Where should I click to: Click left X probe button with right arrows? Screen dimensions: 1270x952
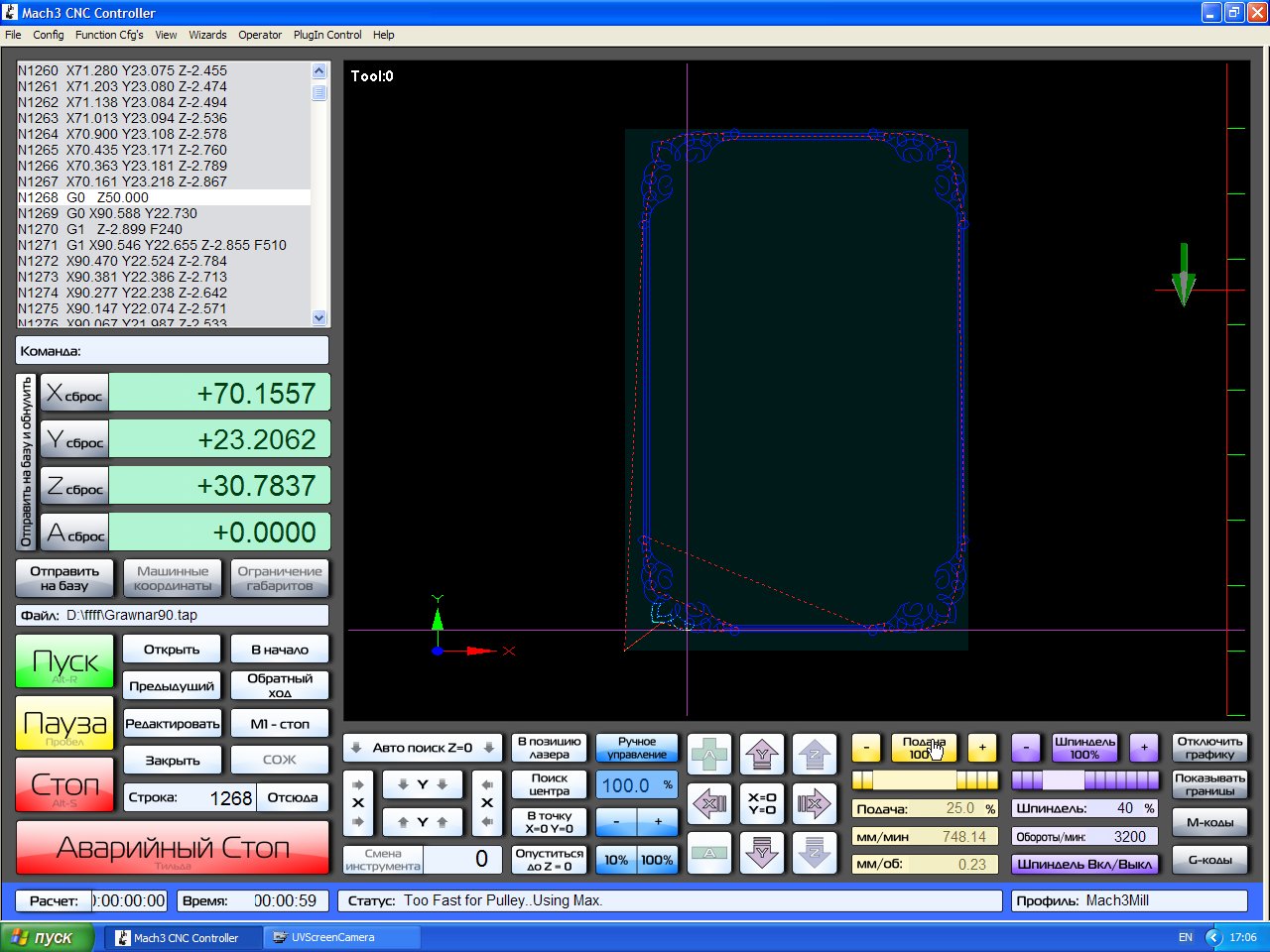point(358,802)
